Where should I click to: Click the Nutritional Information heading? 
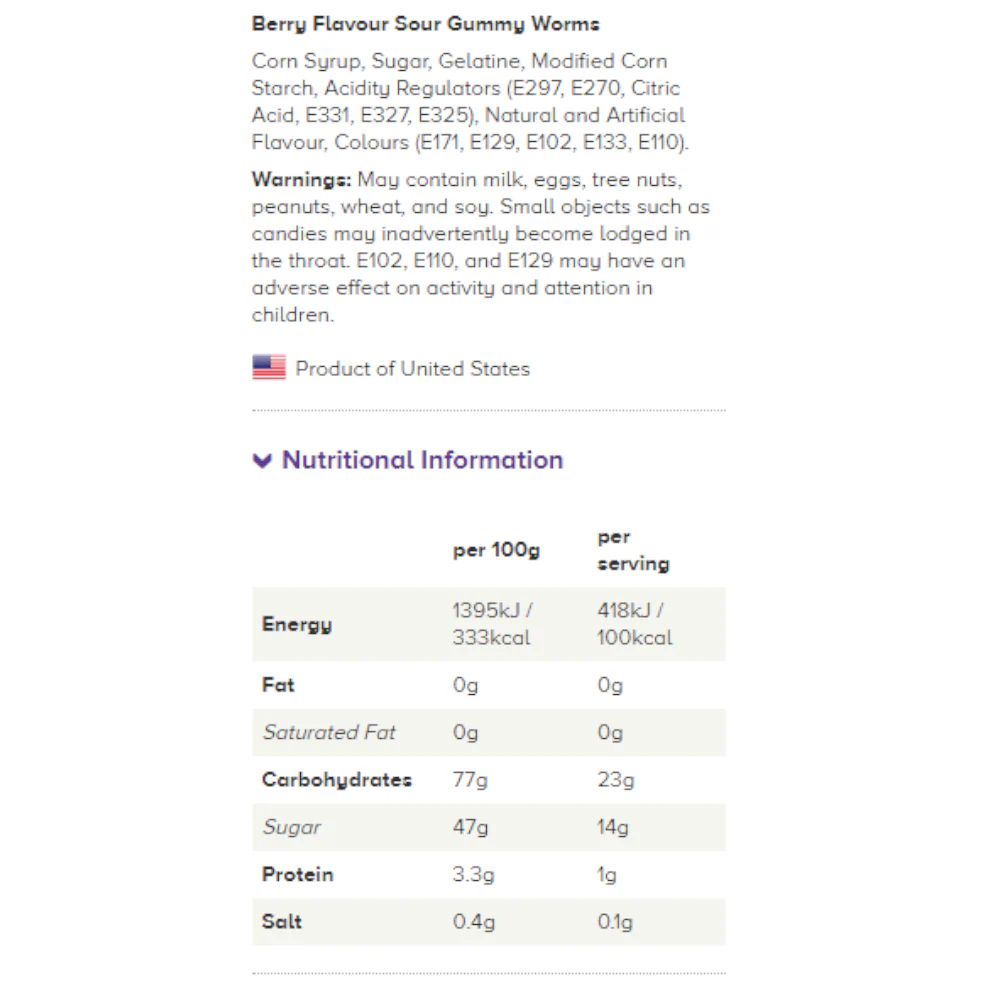click(x=422, y=460)
